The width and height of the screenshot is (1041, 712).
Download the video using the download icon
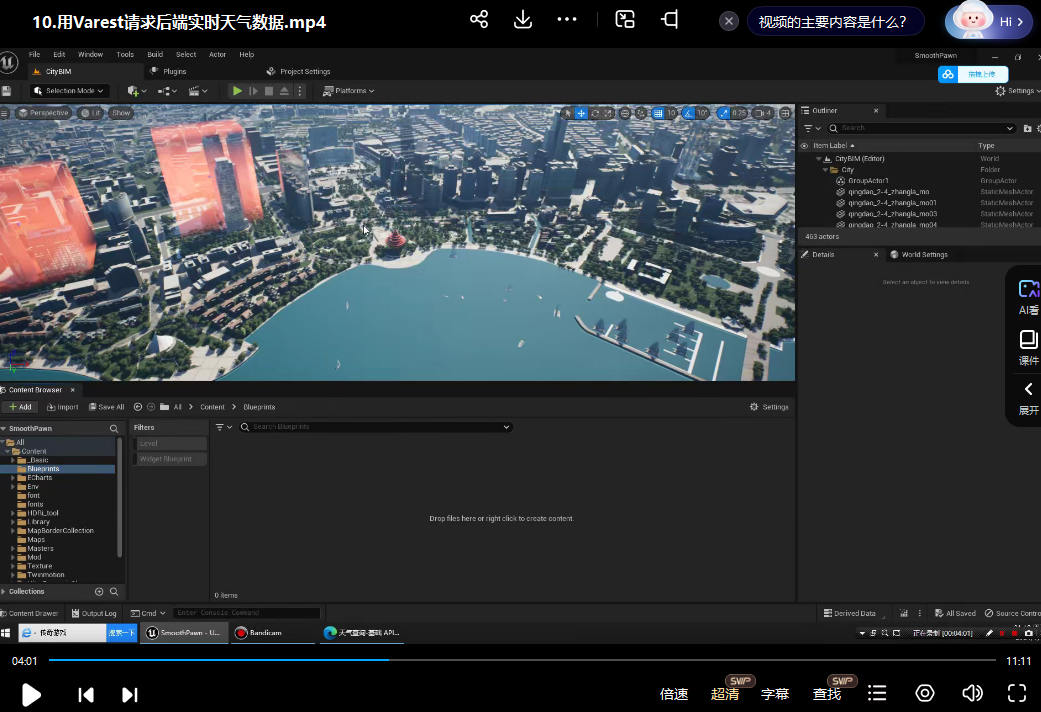(522, 20)
